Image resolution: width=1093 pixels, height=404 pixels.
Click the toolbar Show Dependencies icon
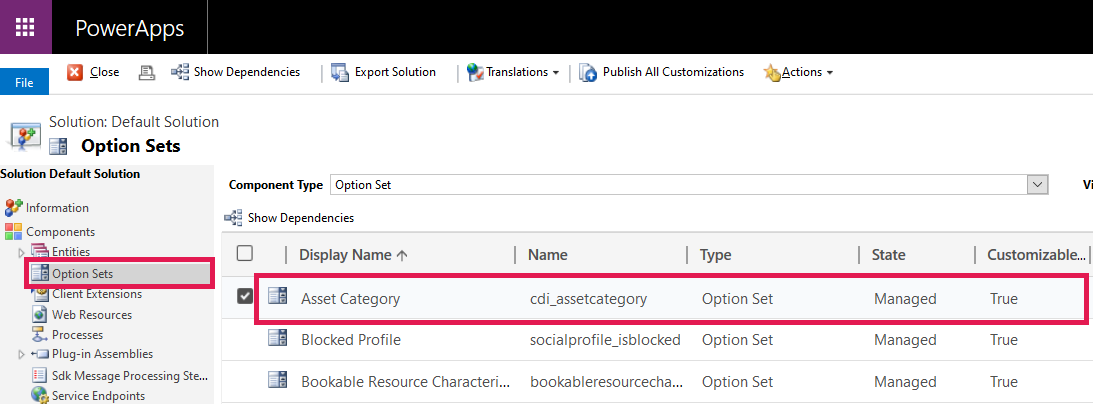pyautogui.click(x=180, y=72)
